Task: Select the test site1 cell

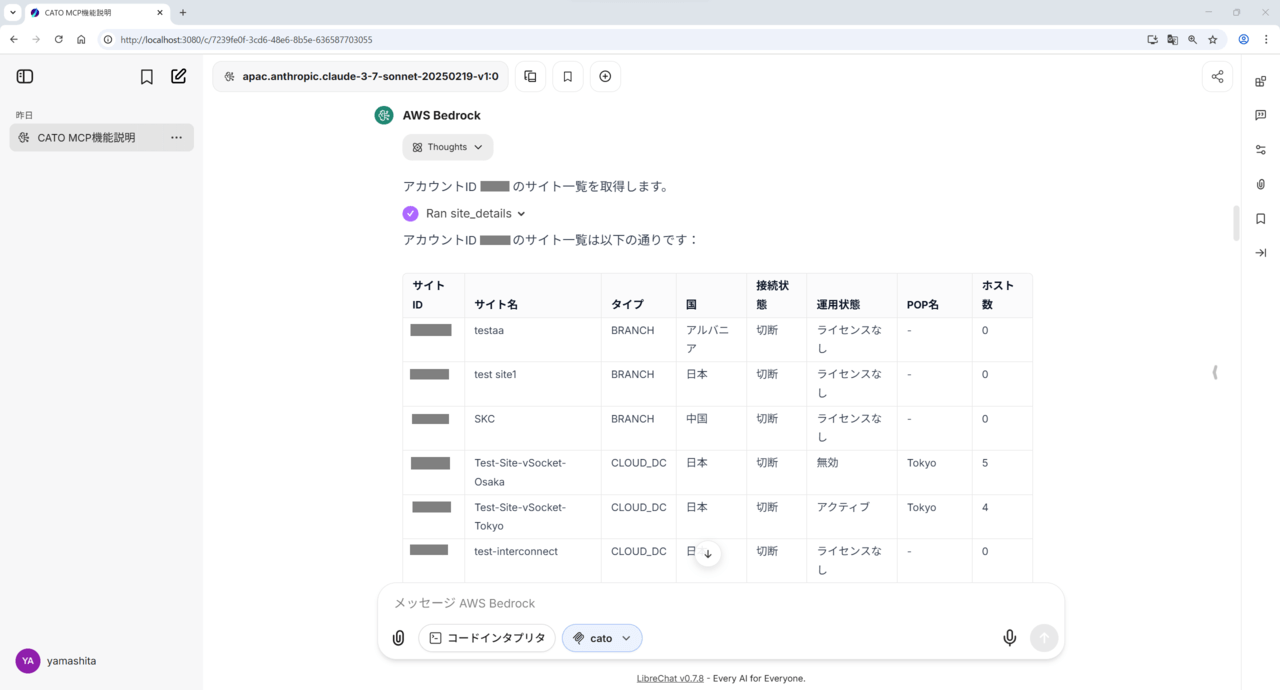Action: (533, 384)
